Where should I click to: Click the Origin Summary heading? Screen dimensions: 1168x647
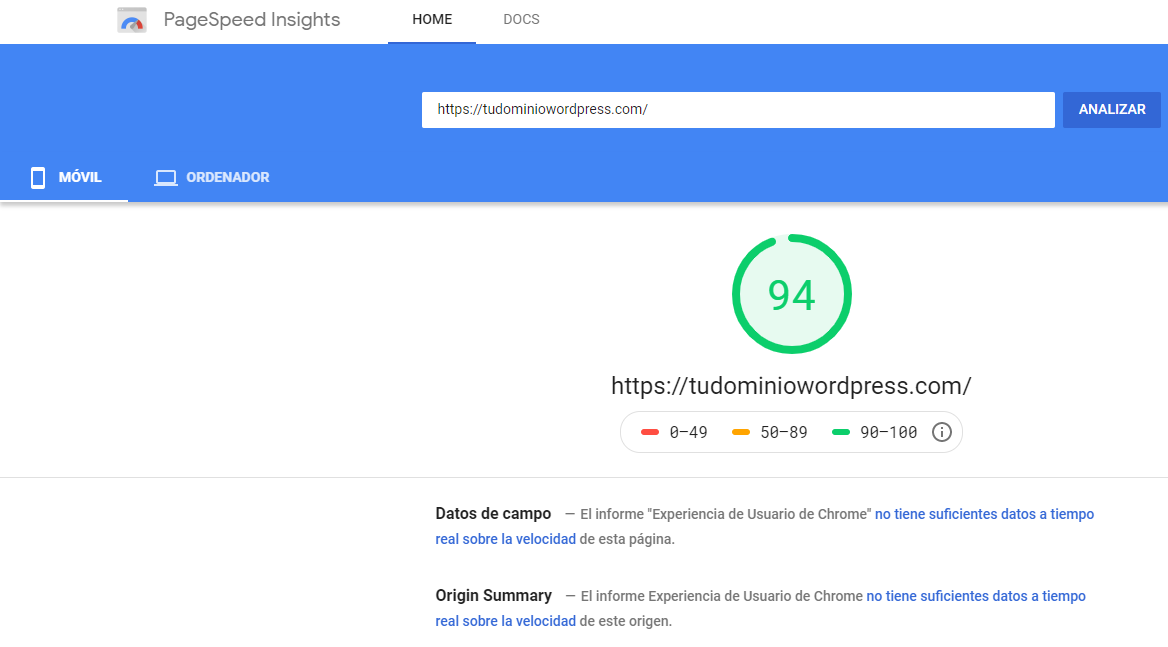[x=494, y=596]
